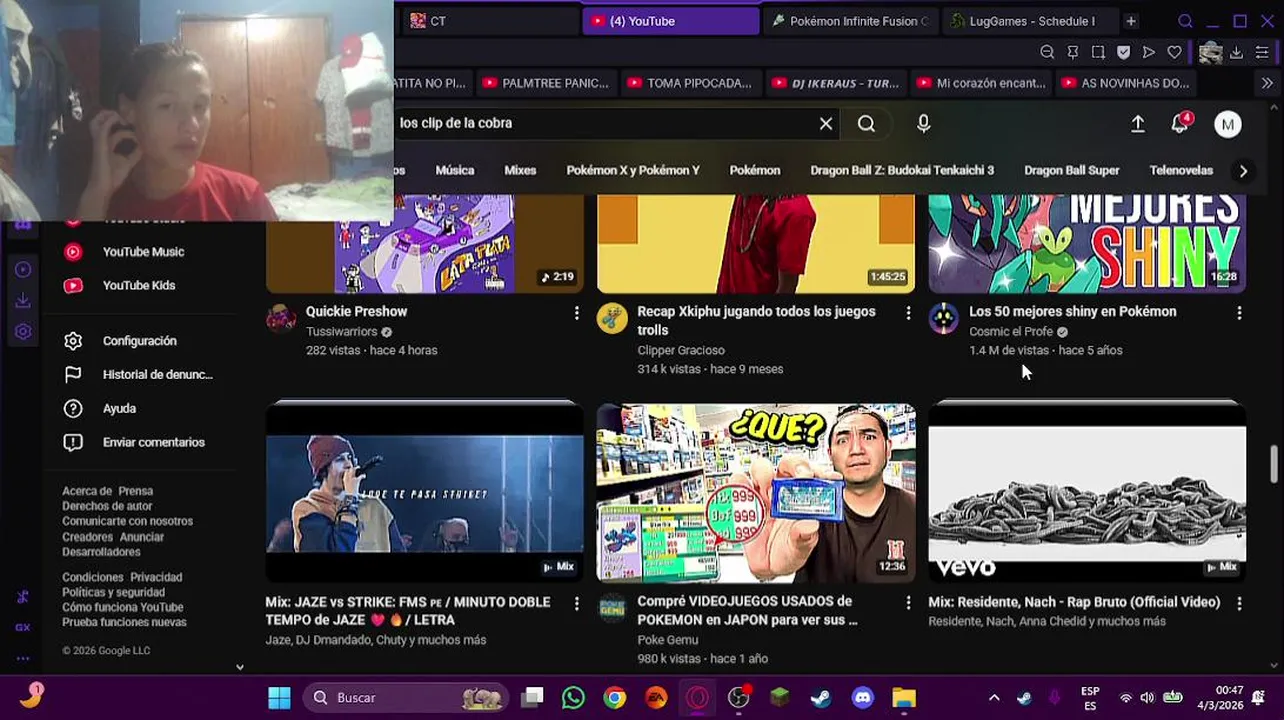Image resolution: width=1284 pixels, height=720 pixels.
Task: Open the TOMA PIPOCADA bookmark
Action: click(x=690, y=83)
